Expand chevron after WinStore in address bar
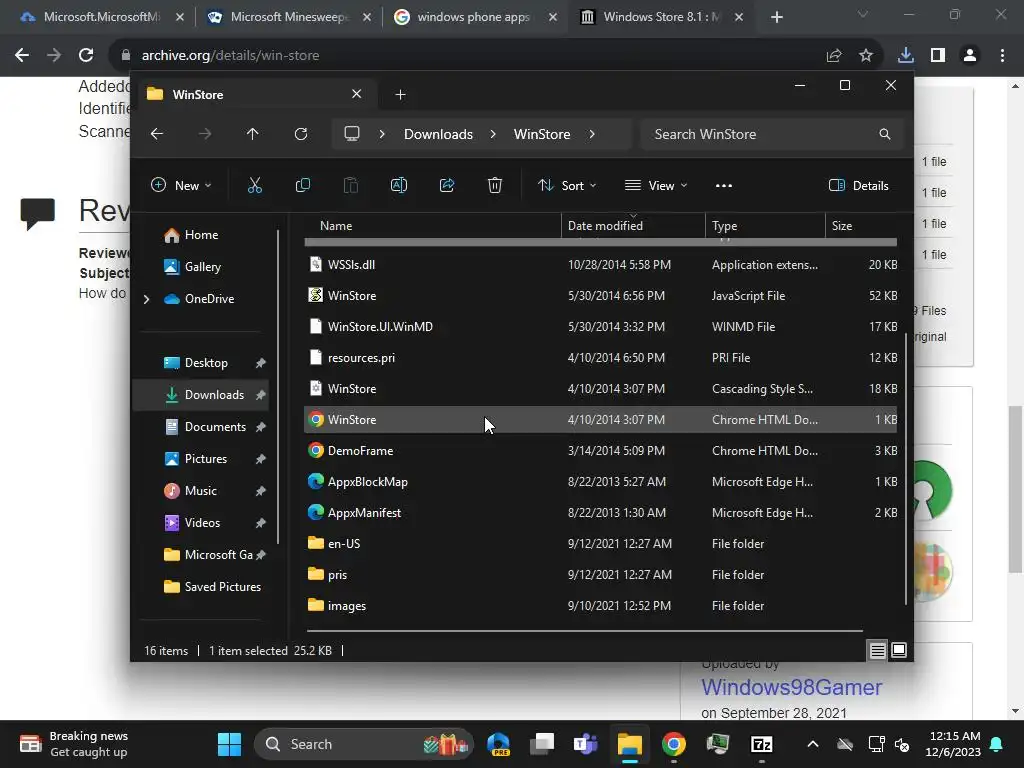 point(592,134)
